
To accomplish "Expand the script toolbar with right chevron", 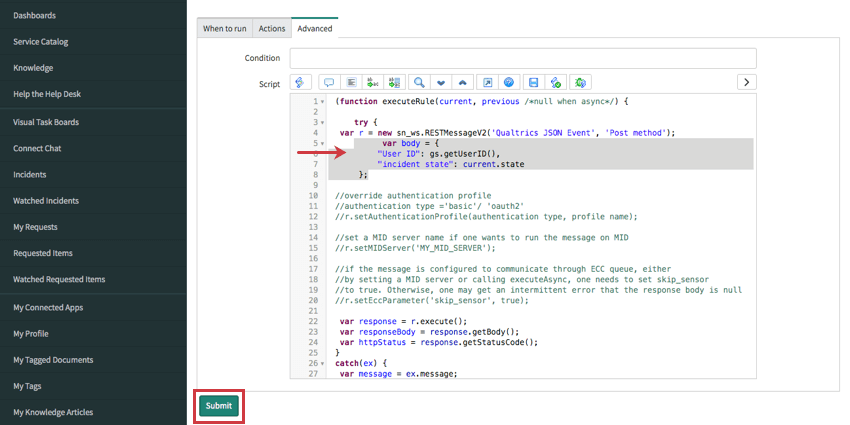I will 746,82.
